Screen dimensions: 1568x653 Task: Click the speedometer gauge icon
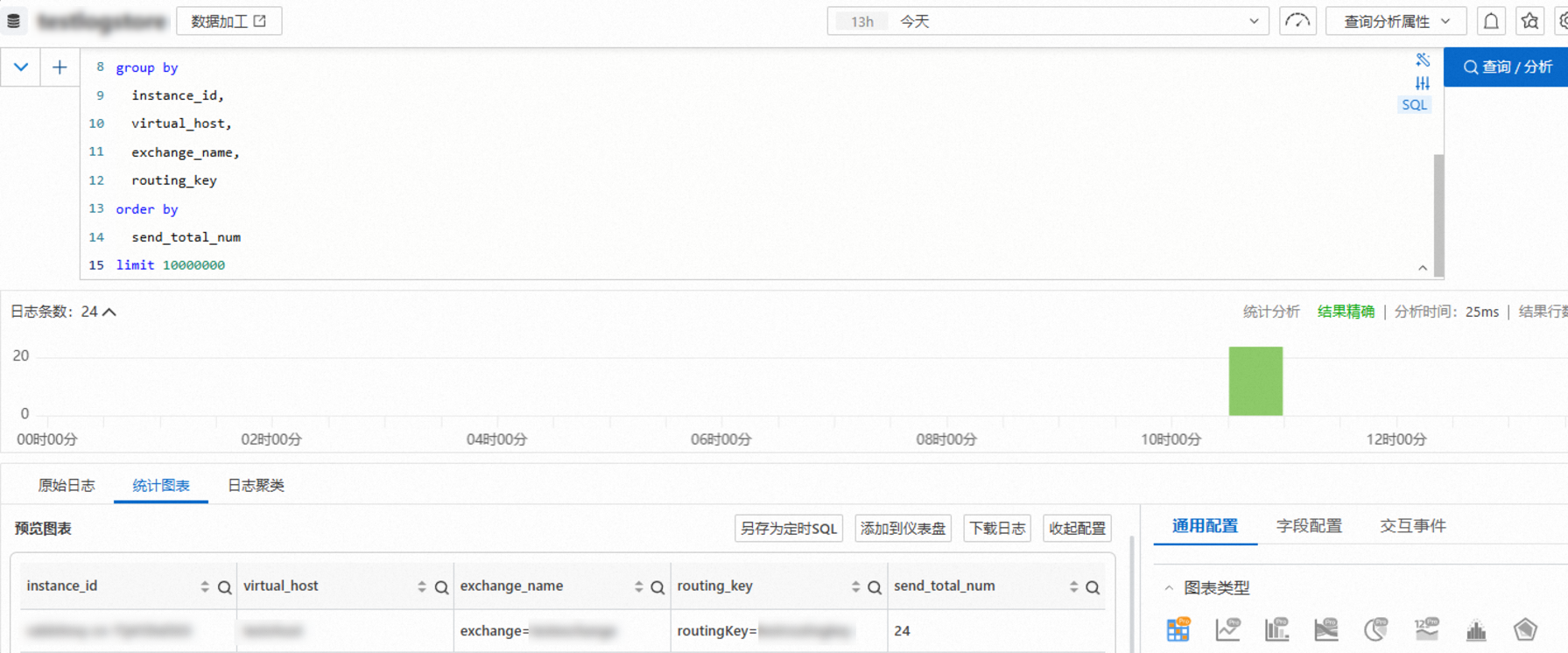click(x=1297, y=21)
